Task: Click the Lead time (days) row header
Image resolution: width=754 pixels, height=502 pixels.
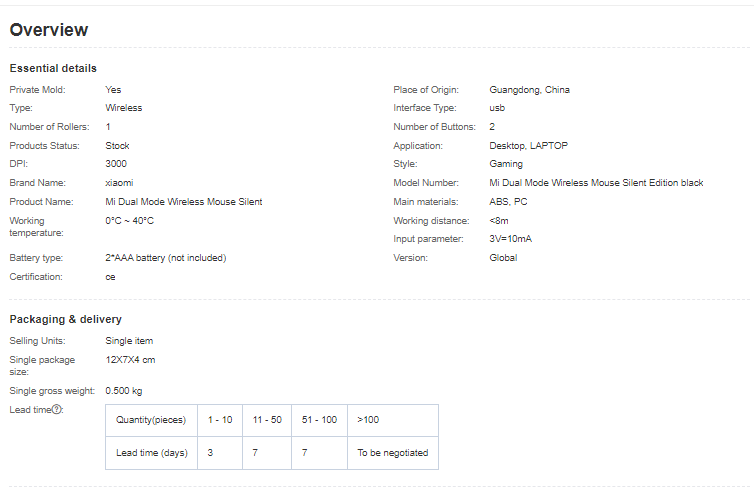Action: tap(151, 453)
